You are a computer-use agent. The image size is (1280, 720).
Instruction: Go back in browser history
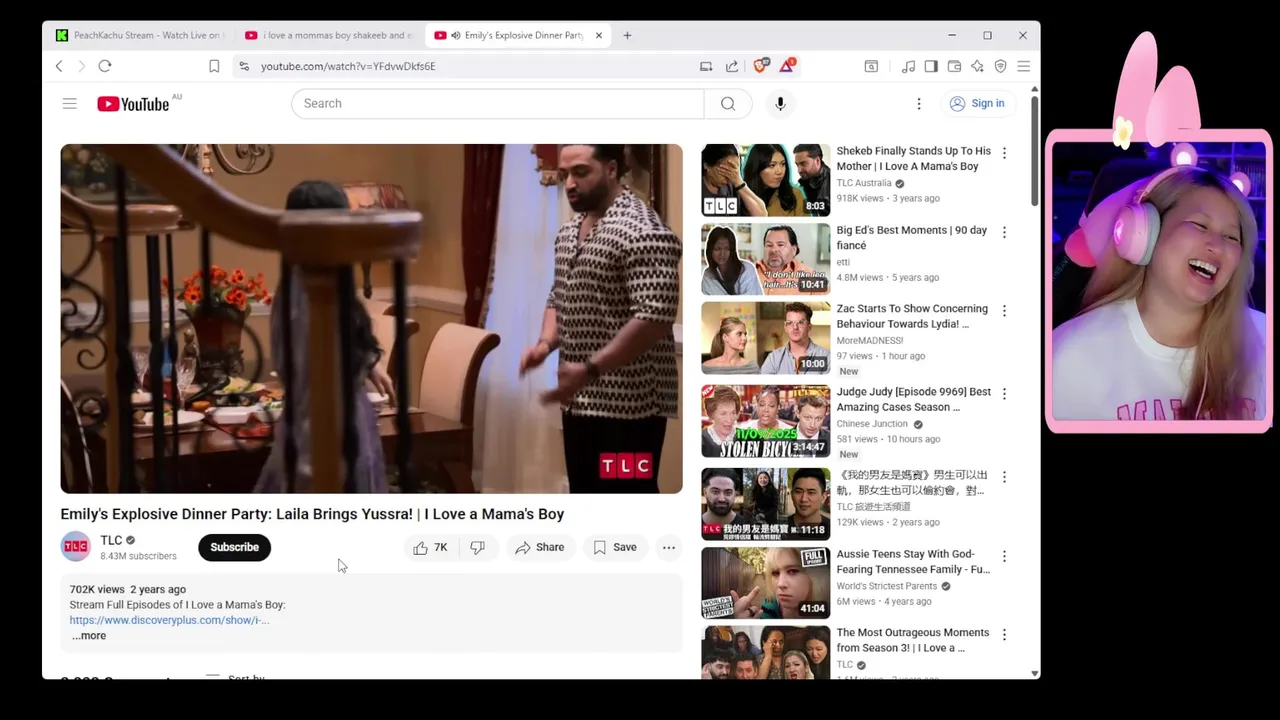pyautogui.click(x=59, y=66)
